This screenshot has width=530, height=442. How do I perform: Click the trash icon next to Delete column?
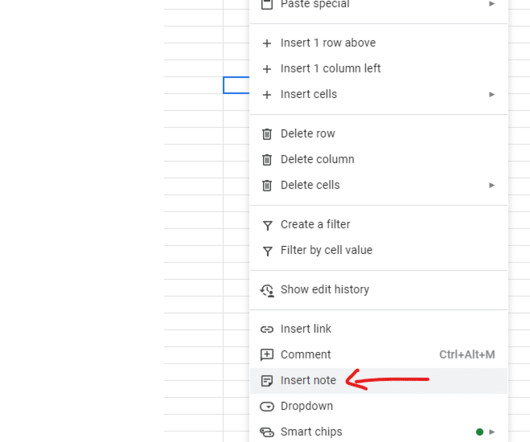[x=267, y=159]
